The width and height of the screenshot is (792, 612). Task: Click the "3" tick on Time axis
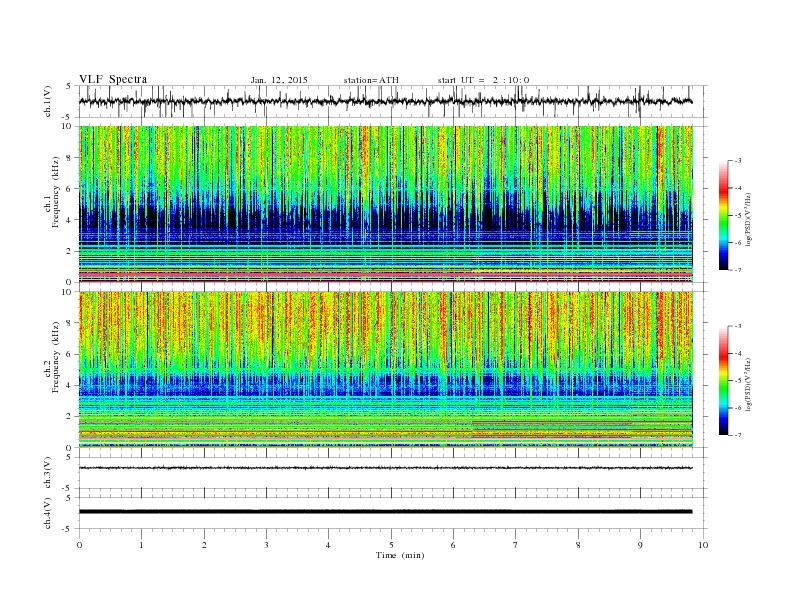(267, 545)
